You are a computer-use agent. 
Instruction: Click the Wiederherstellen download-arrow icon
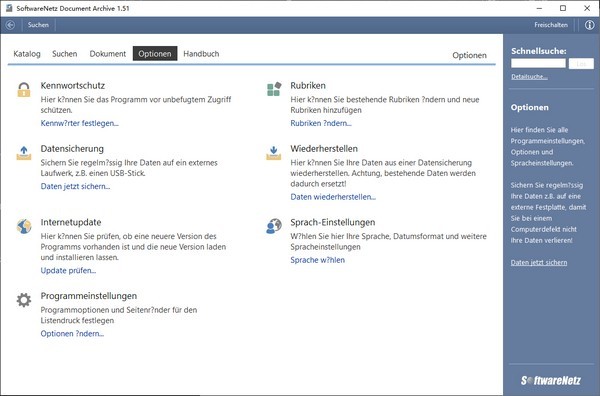click(274, 153)
